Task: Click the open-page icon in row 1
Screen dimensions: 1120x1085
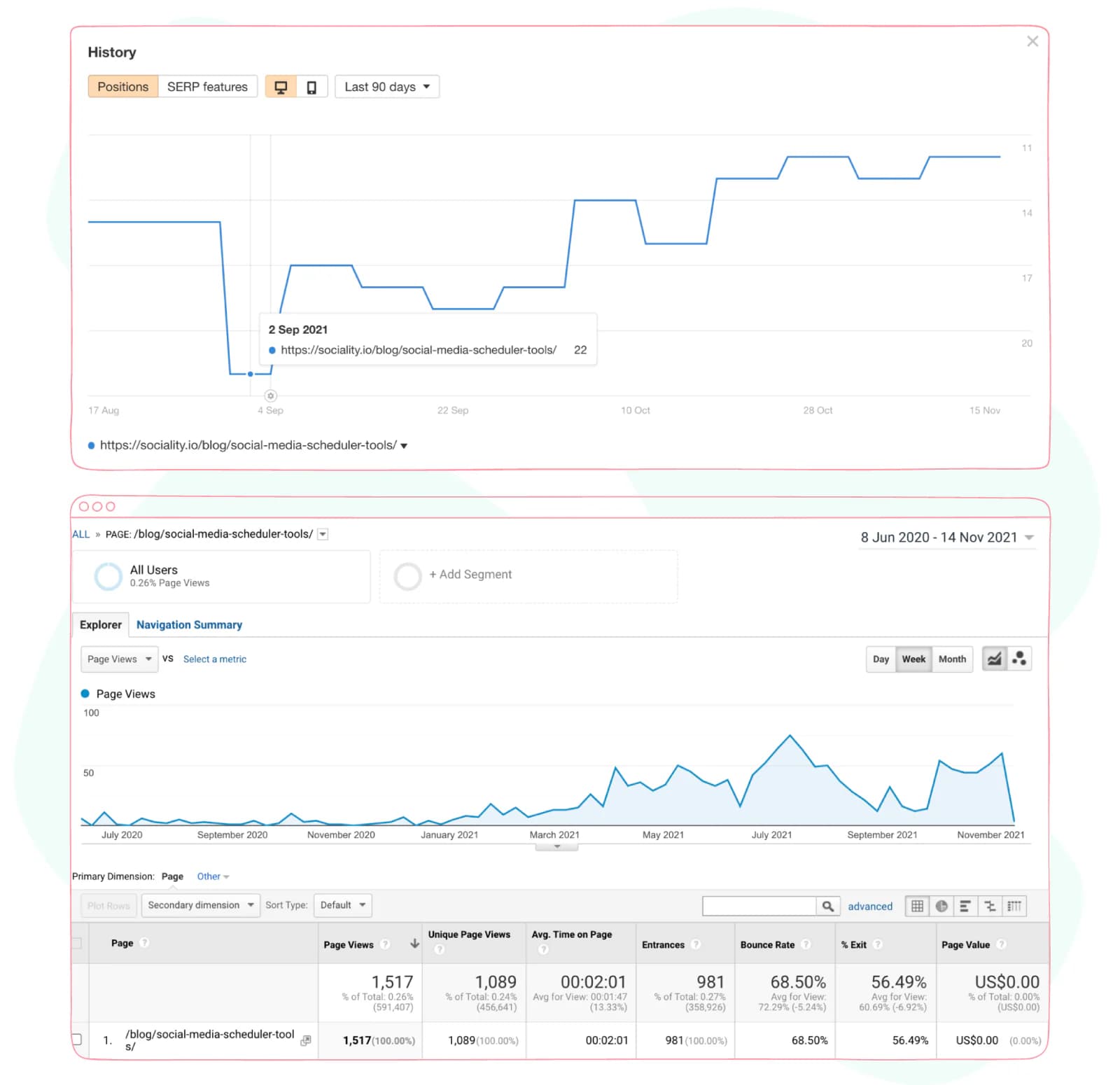Action: pyautogui.click(x=306, y=1041)
